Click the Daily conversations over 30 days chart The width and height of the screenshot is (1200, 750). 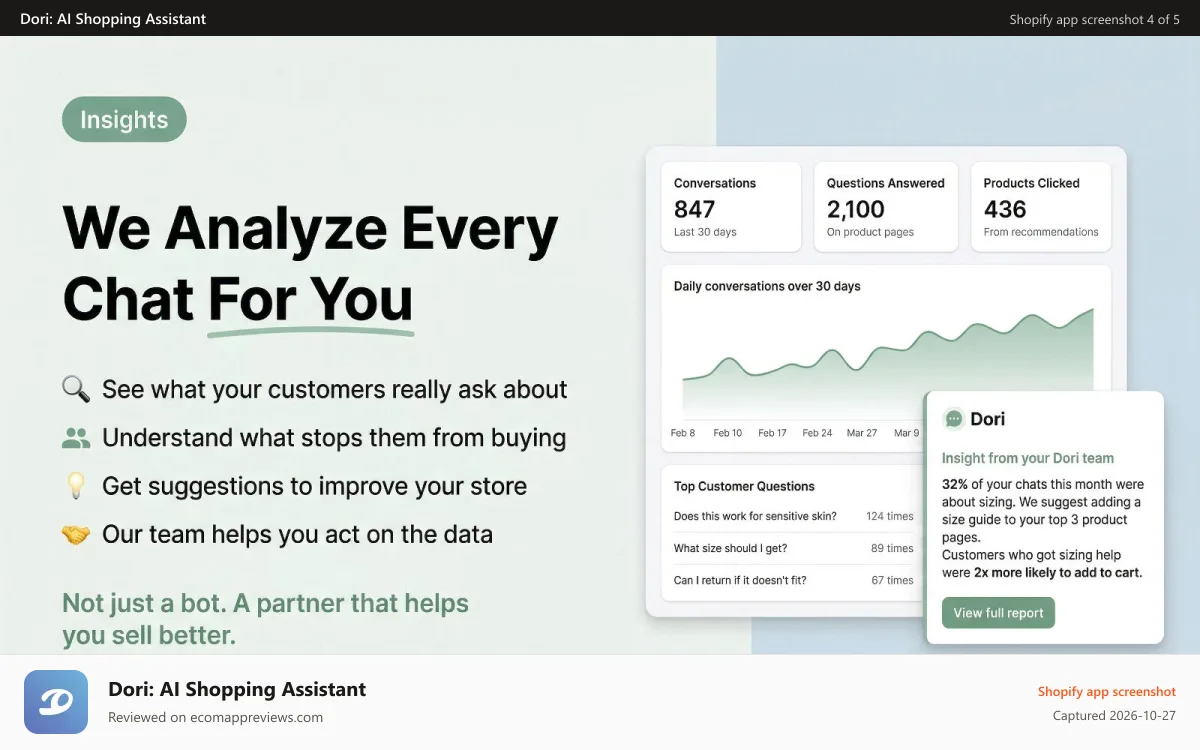pyautogui.click(x=886, y=358)
